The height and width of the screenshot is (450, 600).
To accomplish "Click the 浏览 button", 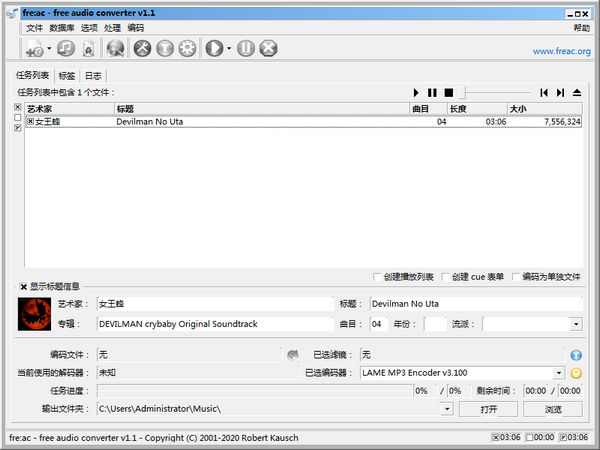I will tap(553, 409).
